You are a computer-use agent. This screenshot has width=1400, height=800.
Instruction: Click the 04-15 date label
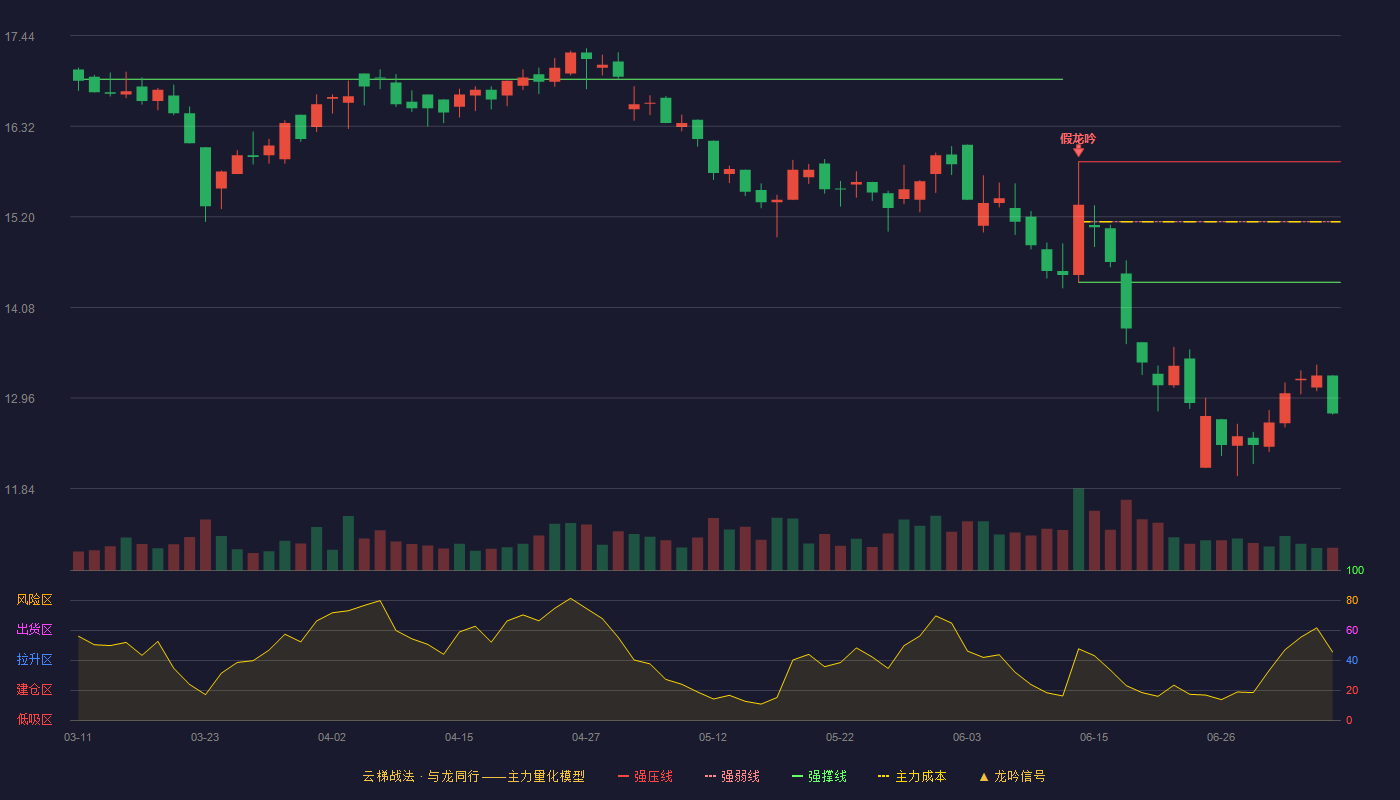point(459,737)
